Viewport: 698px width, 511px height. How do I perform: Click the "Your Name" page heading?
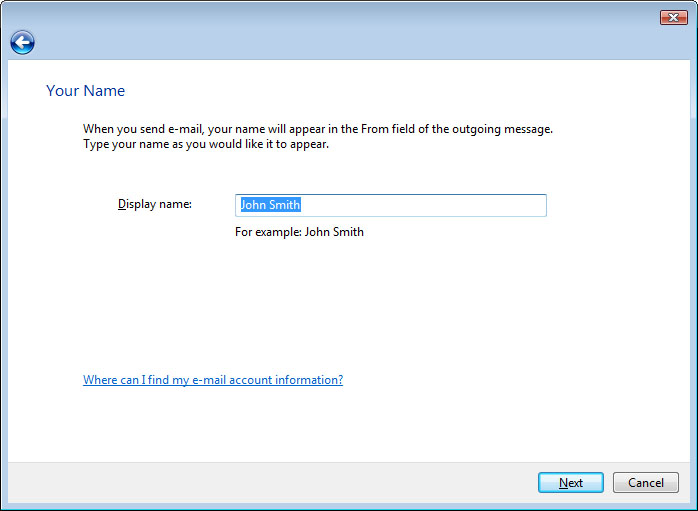point(85,91)
